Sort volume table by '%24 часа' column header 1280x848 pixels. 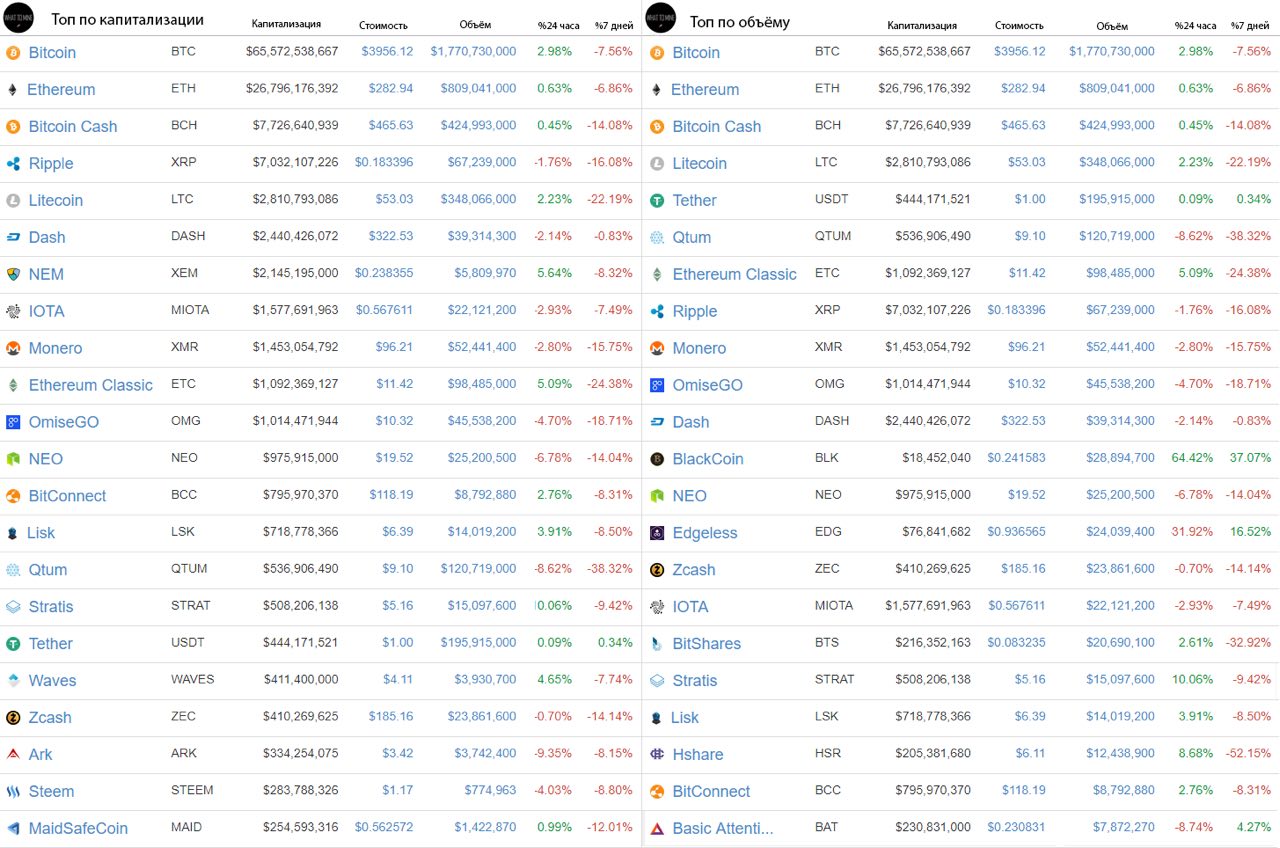pyautogui.click(x=1197, y=25)
